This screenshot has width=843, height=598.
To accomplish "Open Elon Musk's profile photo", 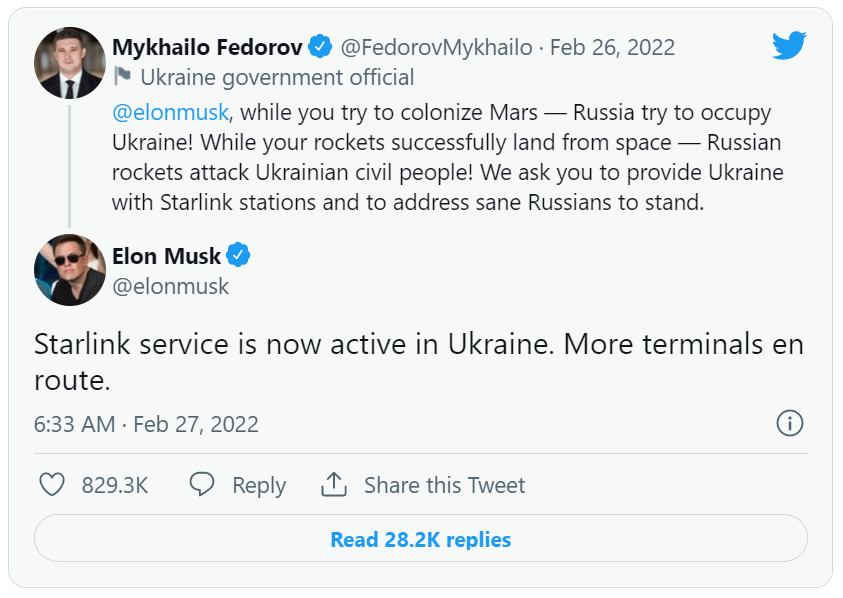I will point(70,270).
